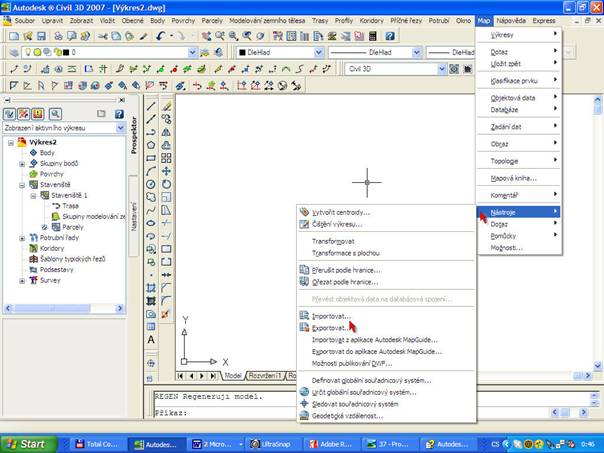Click the Undo arrow icon
The height and width of the screenshot is (453, 604).
click(161, 36)
